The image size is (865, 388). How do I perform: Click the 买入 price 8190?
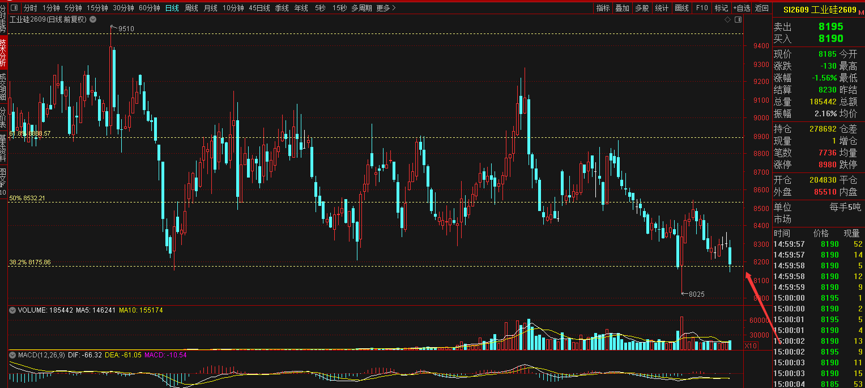[x=831, y=39]
